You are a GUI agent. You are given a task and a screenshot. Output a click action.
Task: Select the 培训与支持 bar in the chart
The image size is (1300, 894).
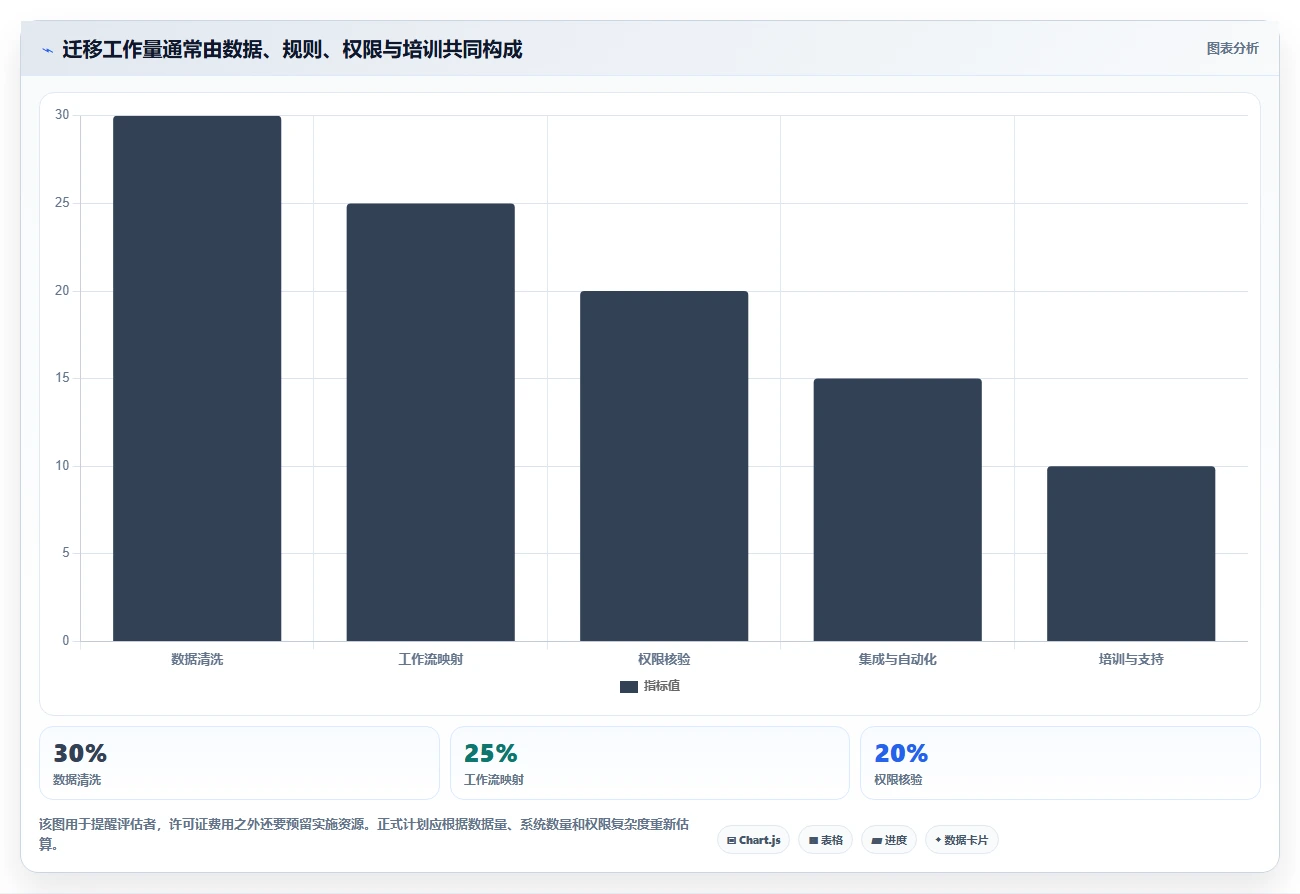[1131, 553]
